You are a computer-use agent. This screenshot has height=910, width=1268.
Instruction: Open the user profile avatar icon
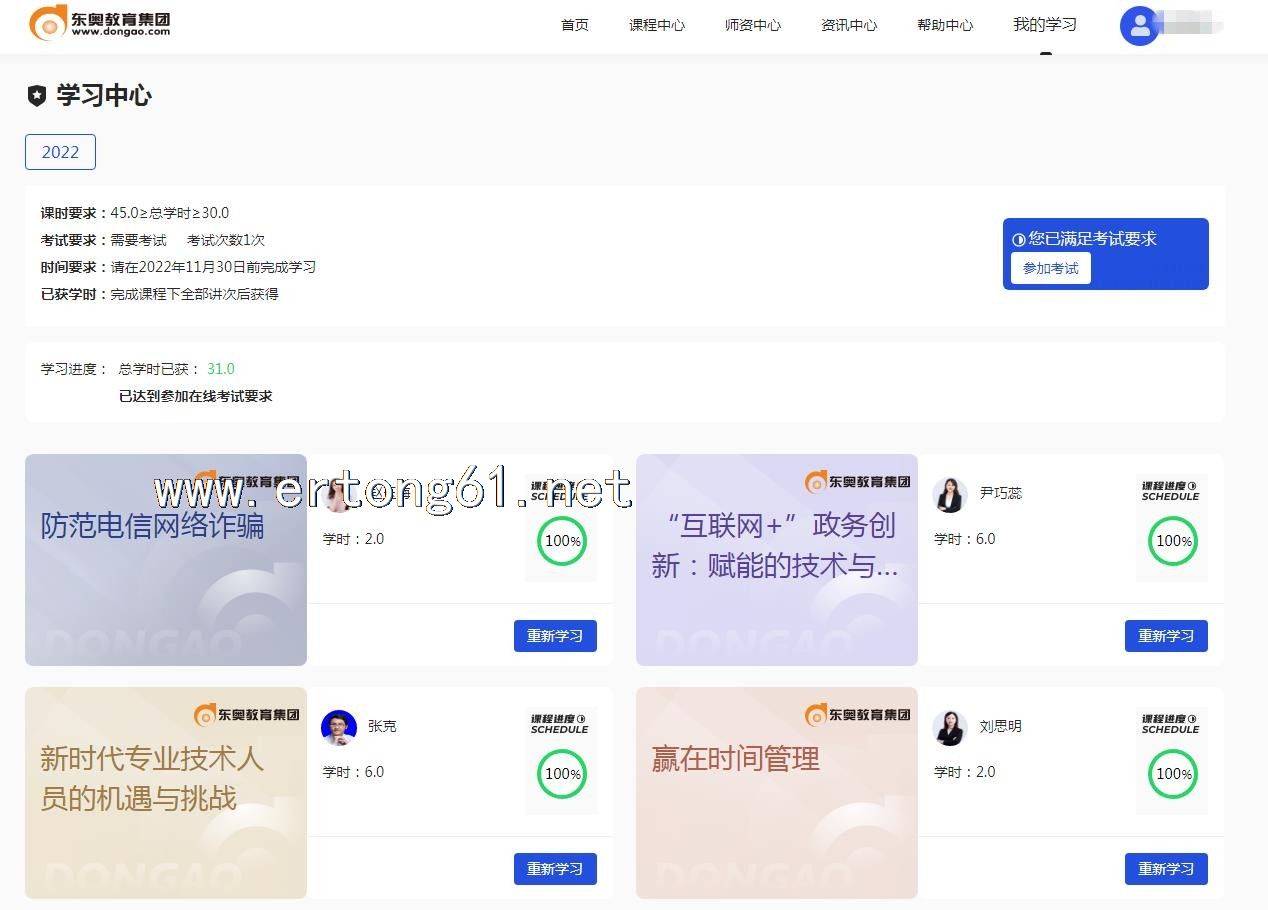point(1139,26)
